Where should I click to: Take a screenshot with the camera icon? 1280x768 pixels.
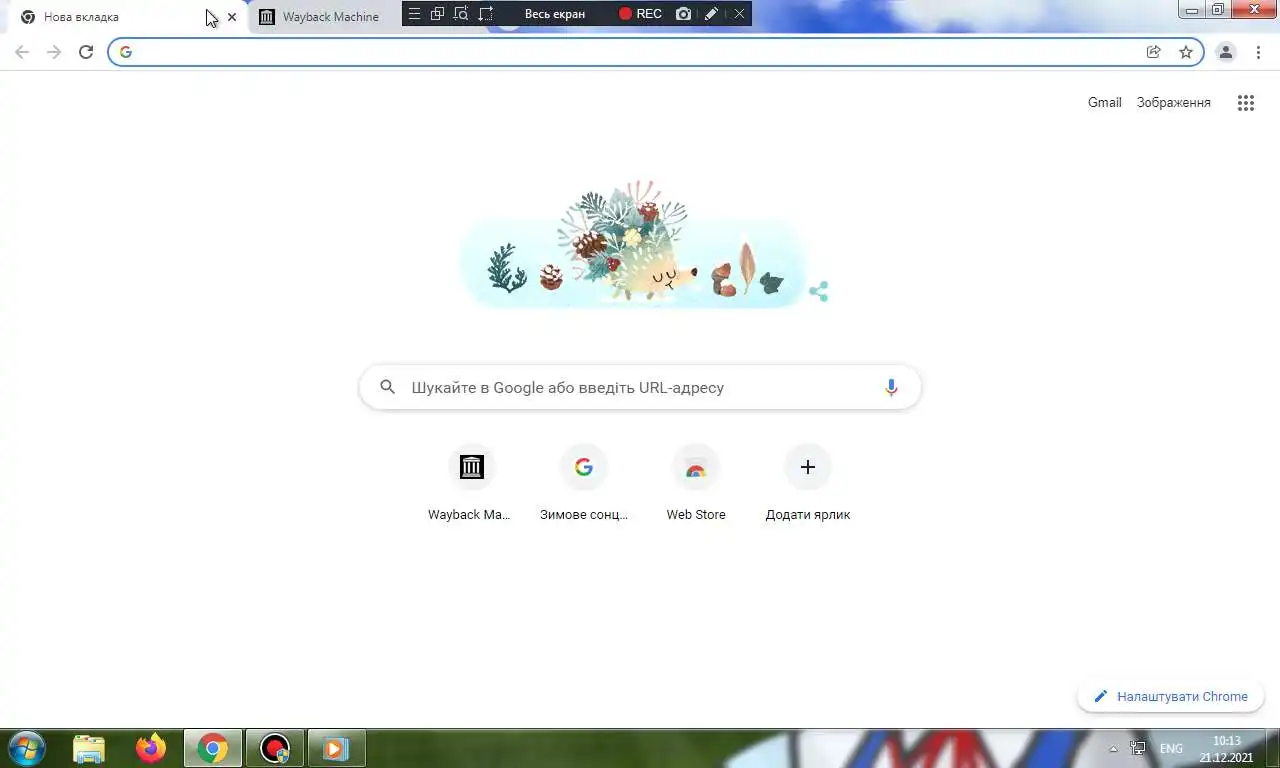click(x=683, y=14)
